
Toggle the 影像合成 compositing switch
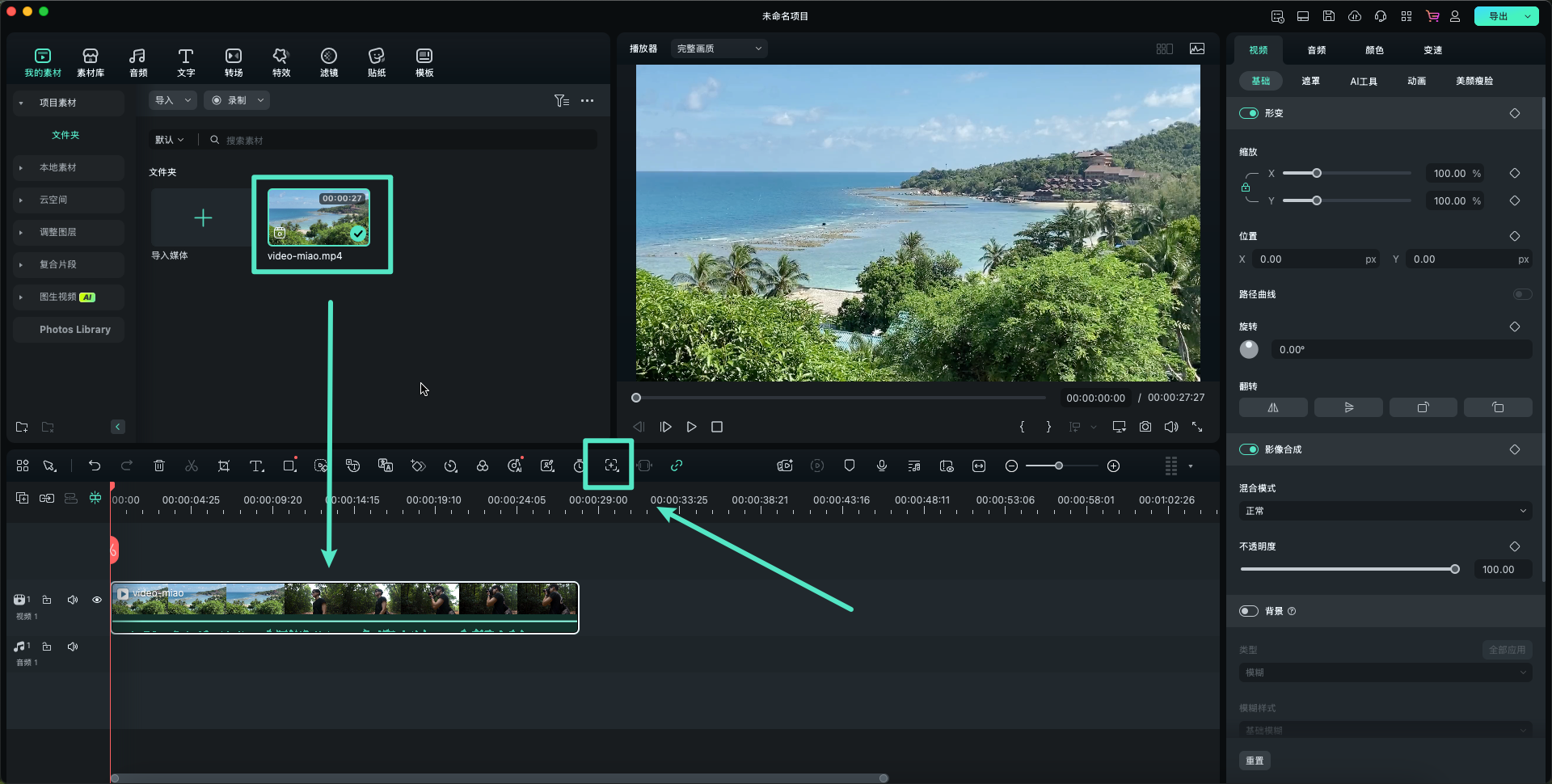pos(1249,449)
